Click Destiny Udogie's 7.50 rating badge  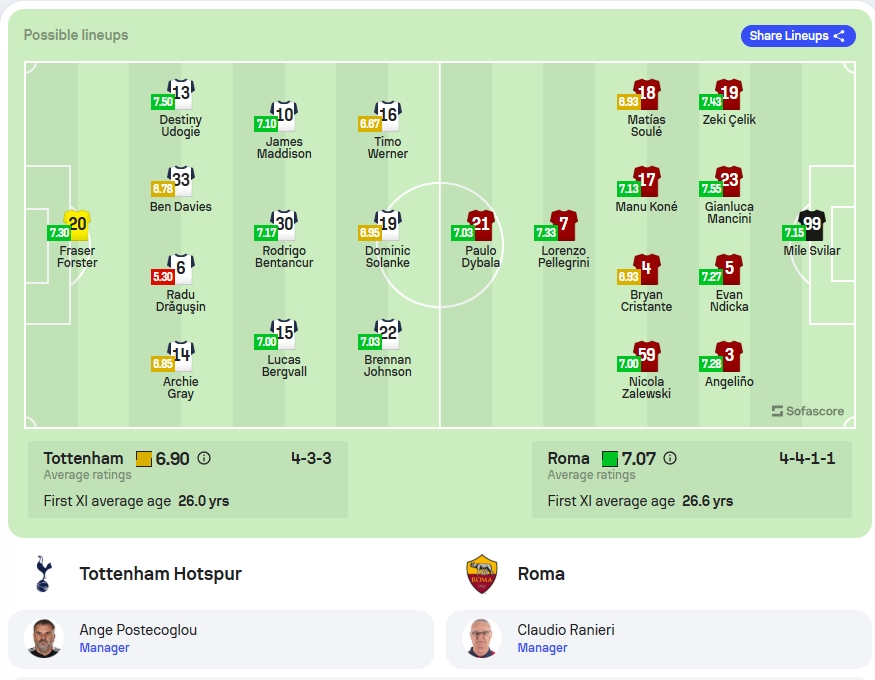[162, 102]
